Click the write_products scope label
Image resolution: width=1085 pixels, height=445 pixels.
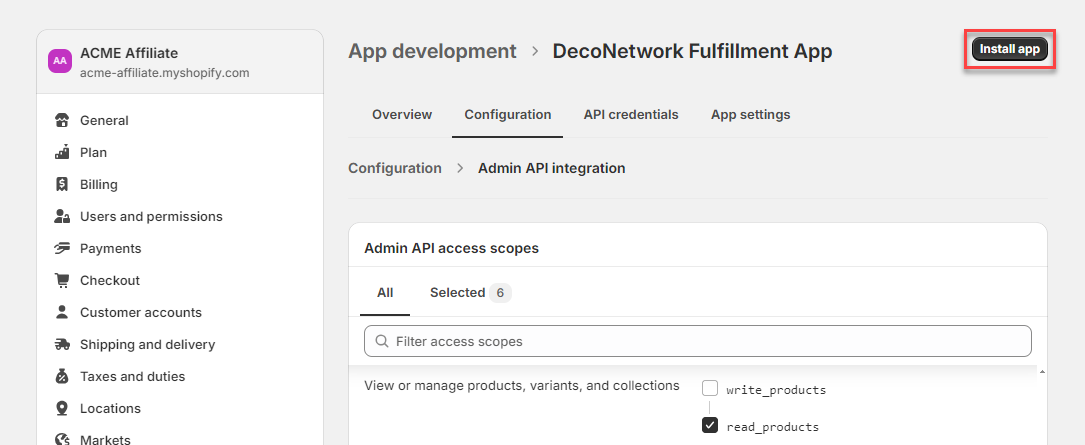point(776,390)
